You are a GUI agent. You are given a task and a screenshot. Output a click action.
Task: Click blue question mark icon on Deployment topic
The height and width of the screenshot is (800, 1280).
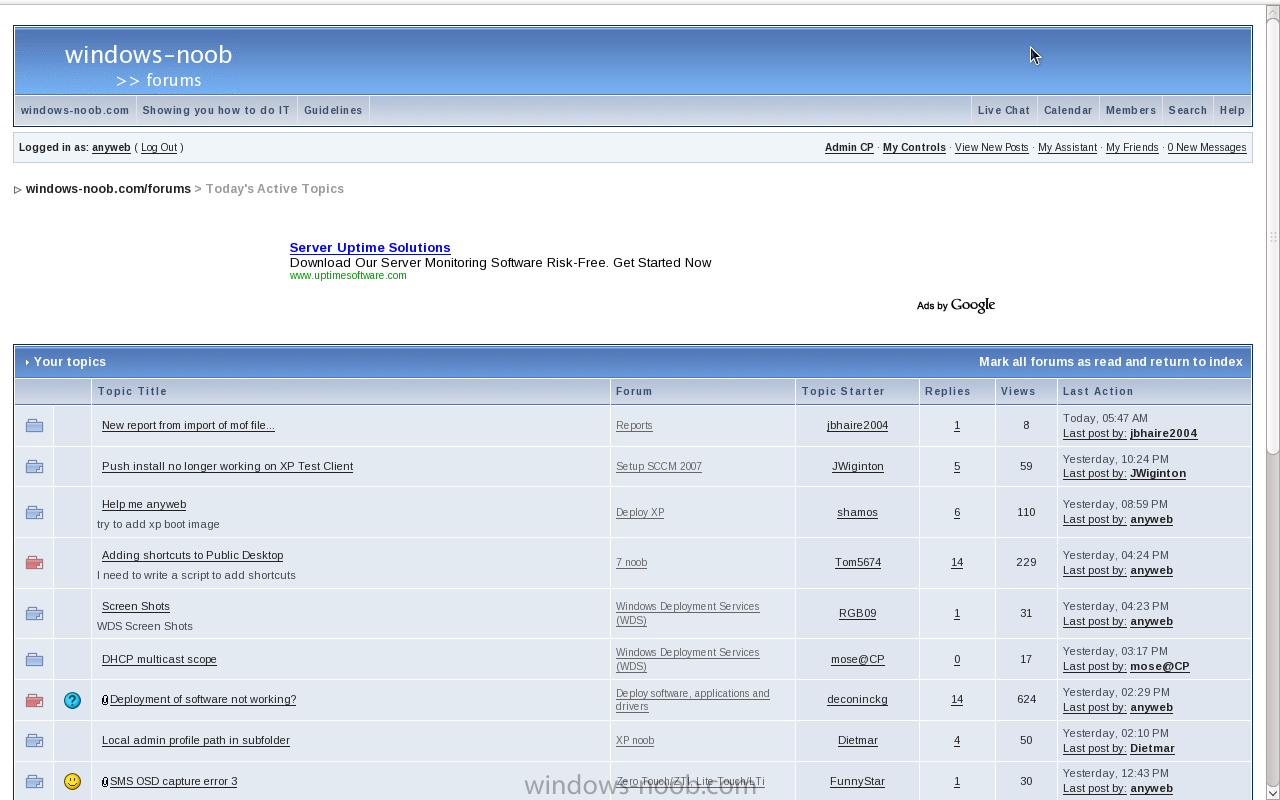point(72,700)
